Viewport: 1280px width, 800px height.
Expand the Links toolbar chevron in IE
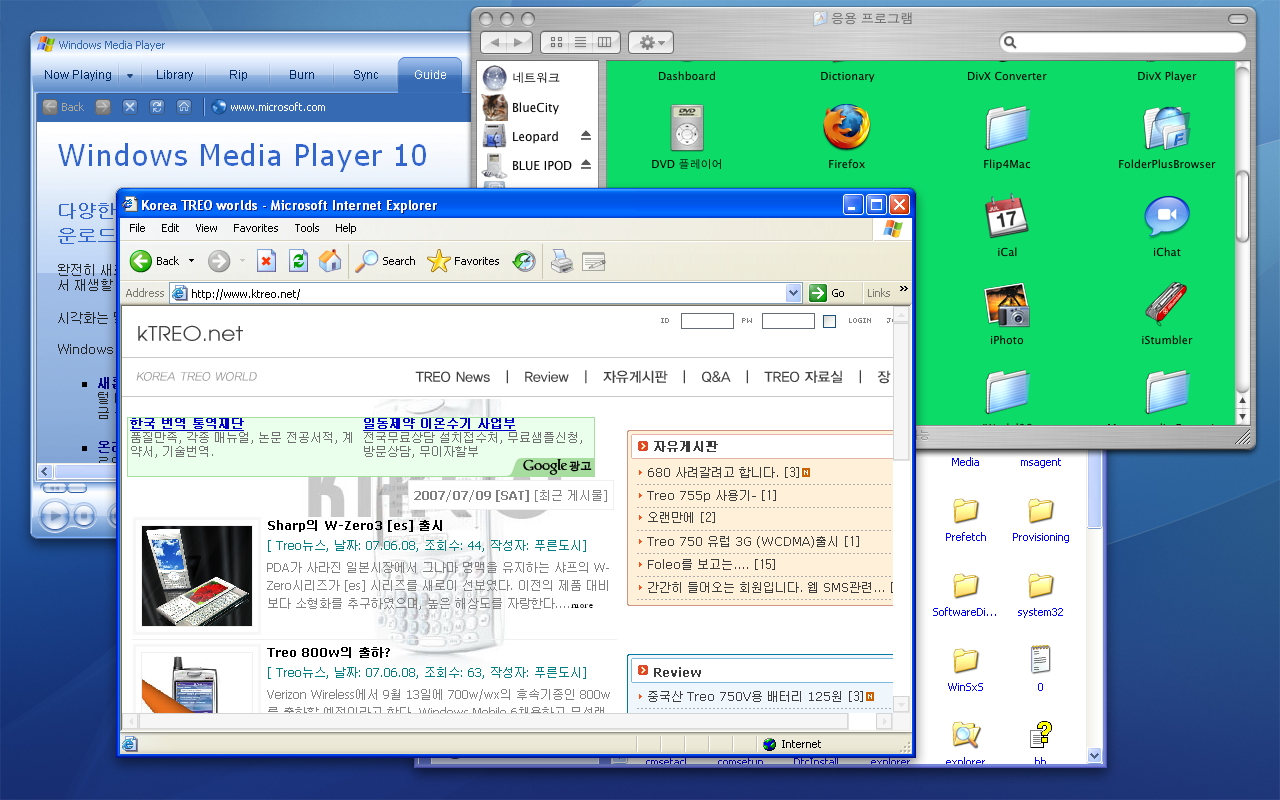(x=903, y=289)
